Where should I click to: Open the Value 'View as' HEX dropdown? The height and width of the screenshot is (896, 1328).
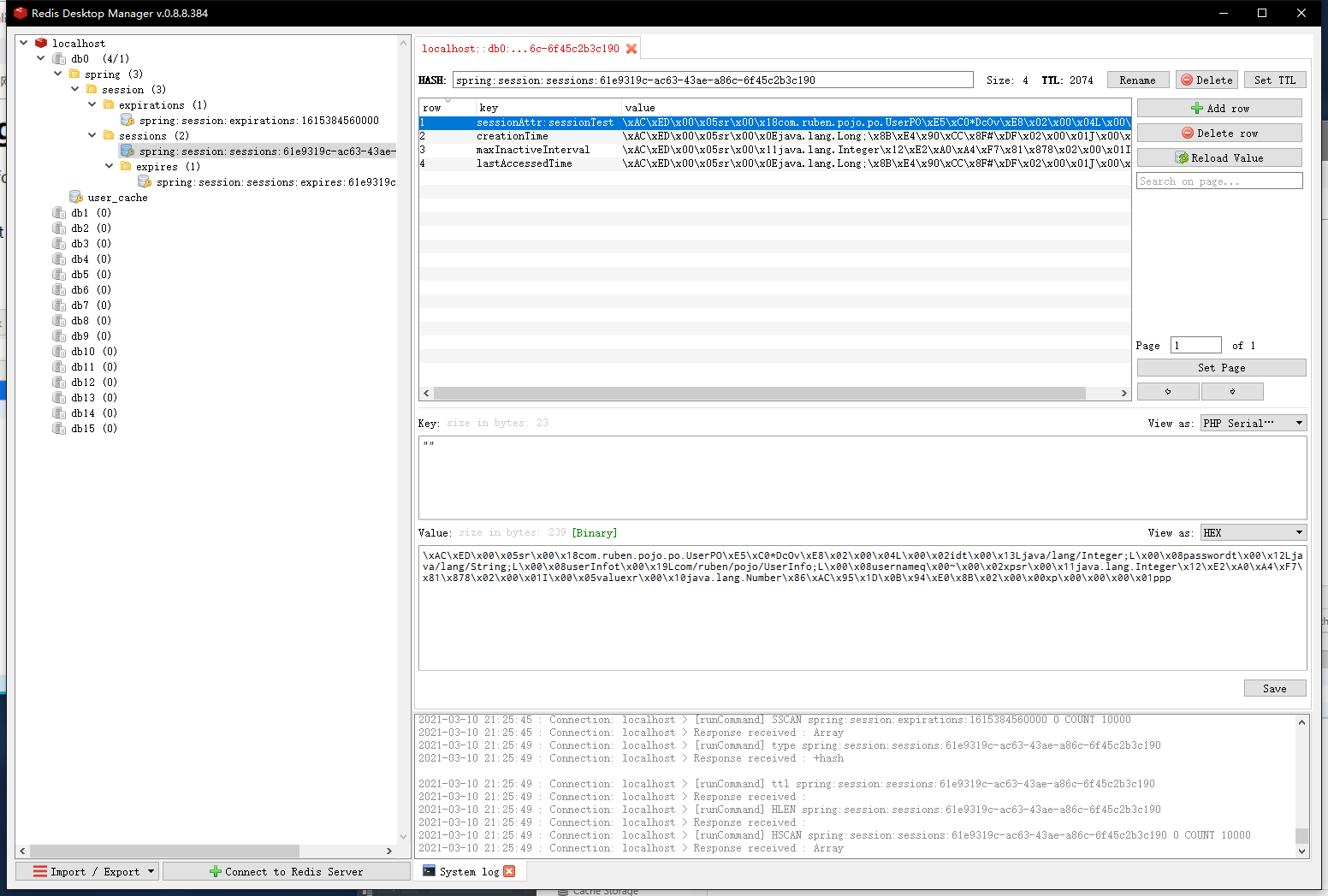(x=1253, y=532)
